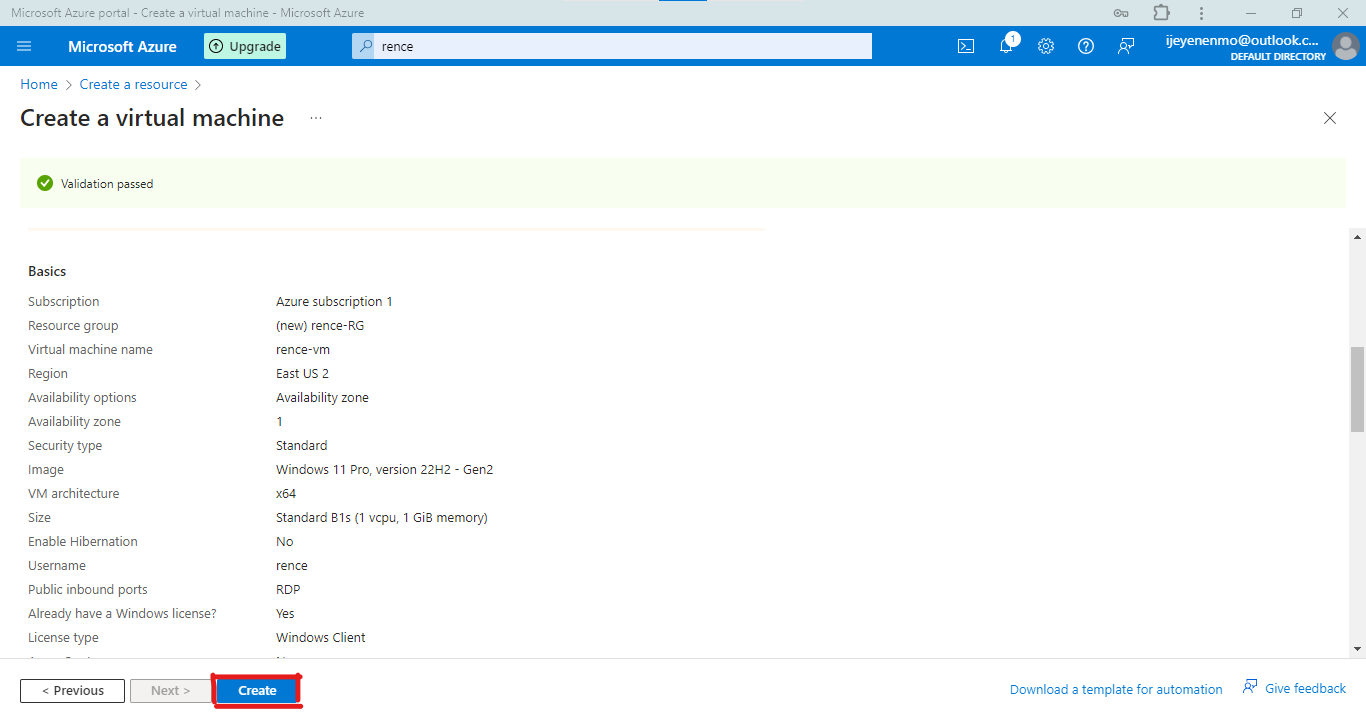Click the 'VM architecture' label

click(73, 494)
